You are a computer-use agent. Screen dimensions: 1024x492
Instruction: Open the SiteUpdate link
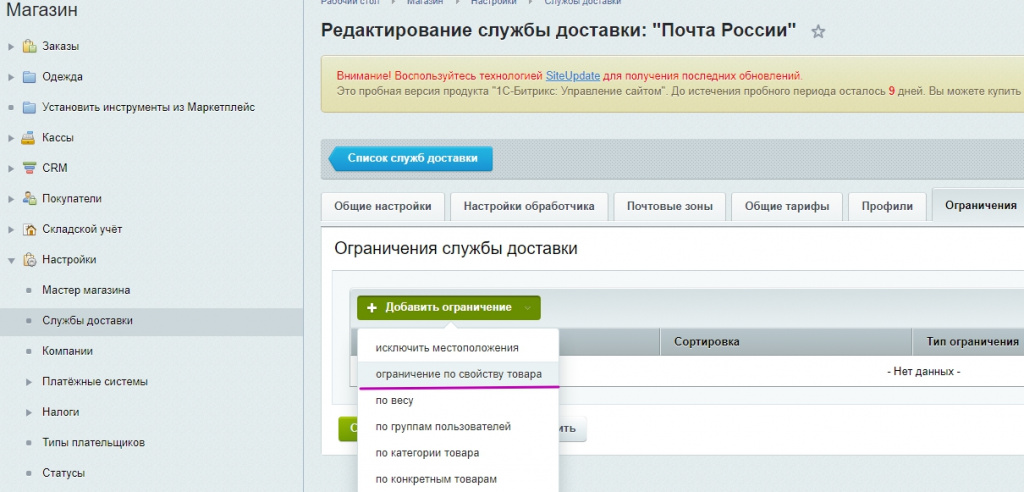(573, 76)
